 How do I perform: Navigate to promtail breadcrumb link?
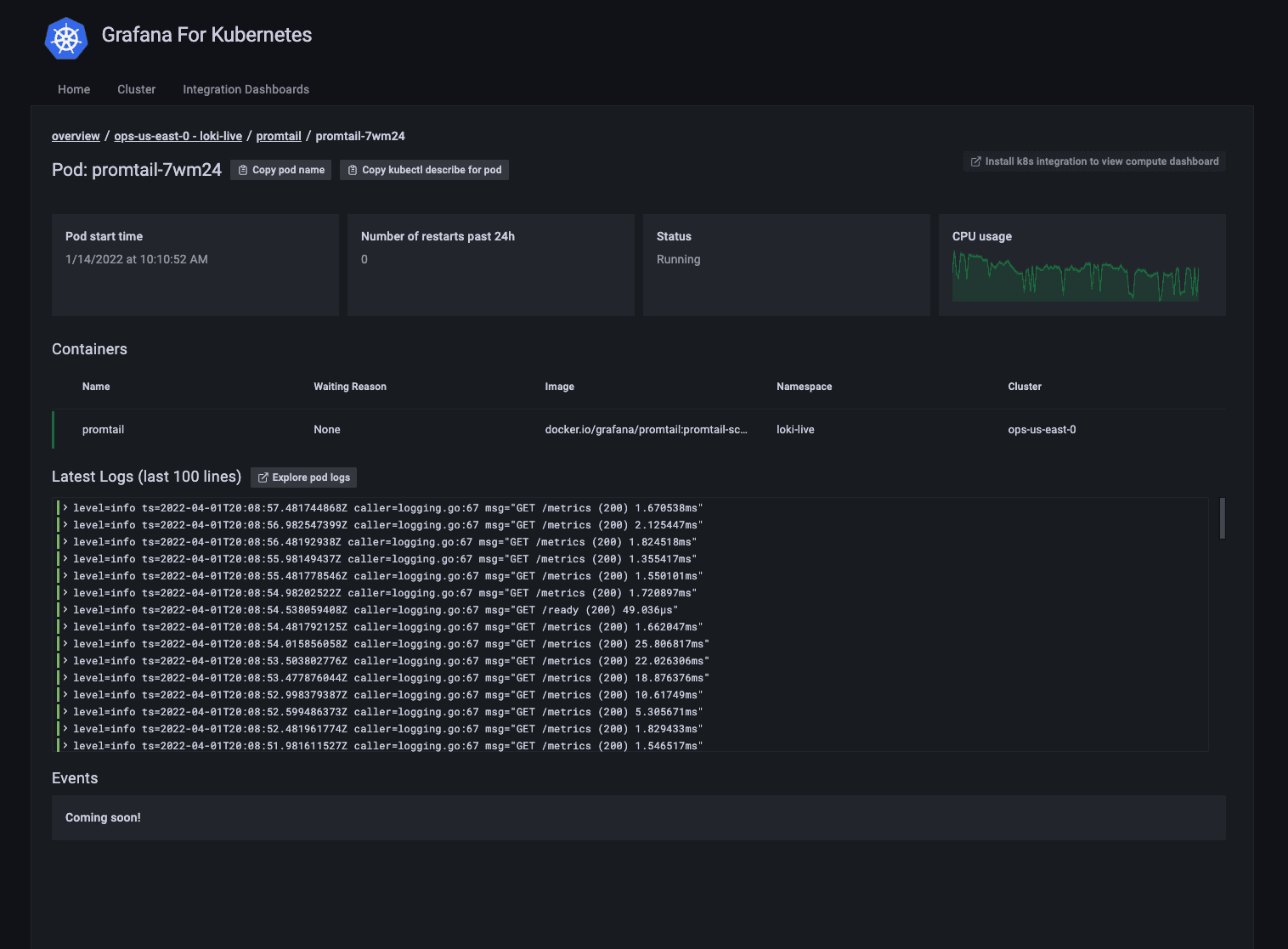pyautogui.click(x=279, y=136)
